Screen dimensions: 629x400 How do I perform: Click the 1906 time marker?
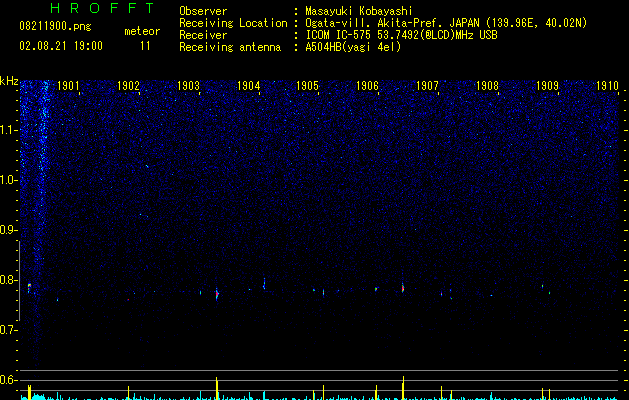[367, 86]
